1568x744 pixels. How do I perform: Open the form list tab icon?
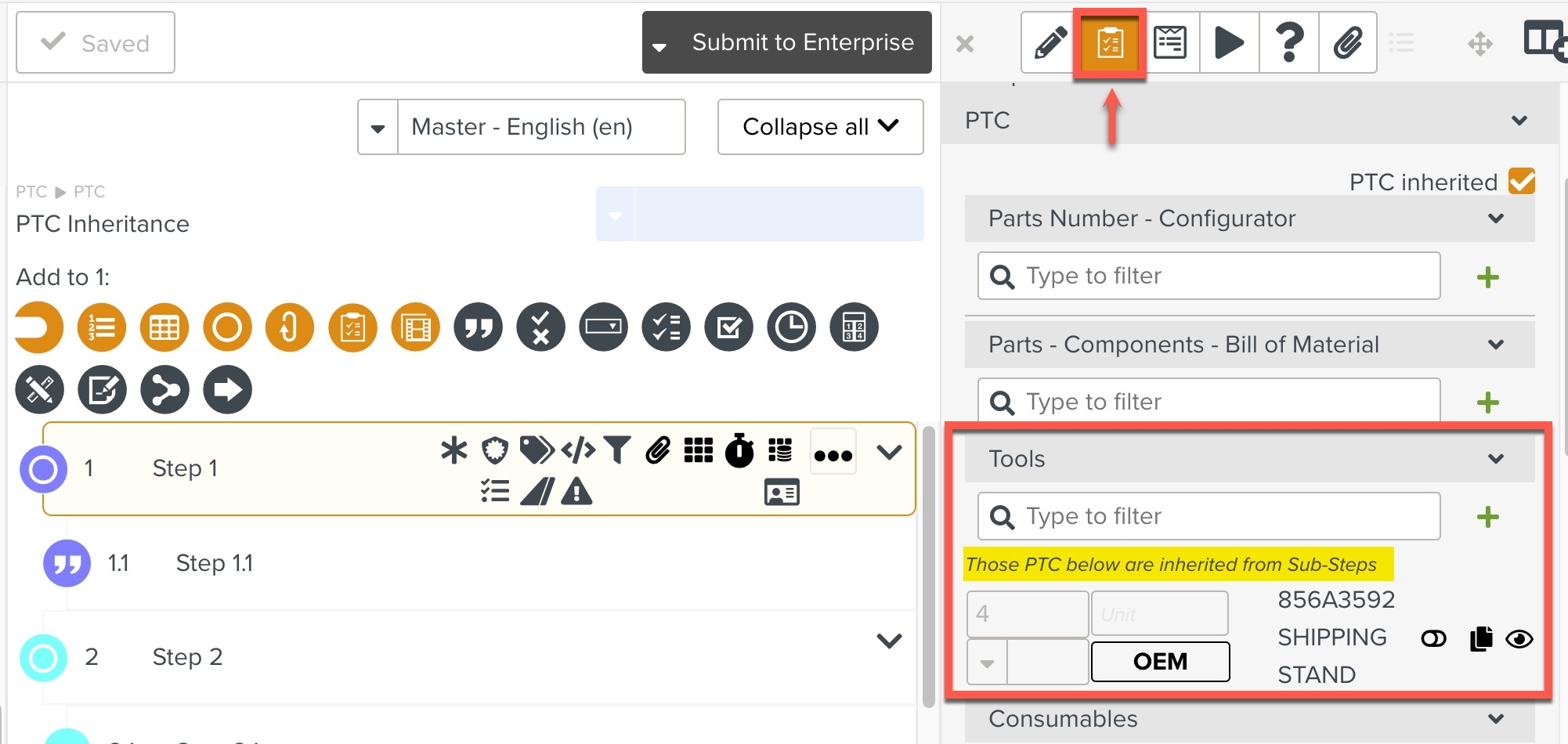(1169, 42)
